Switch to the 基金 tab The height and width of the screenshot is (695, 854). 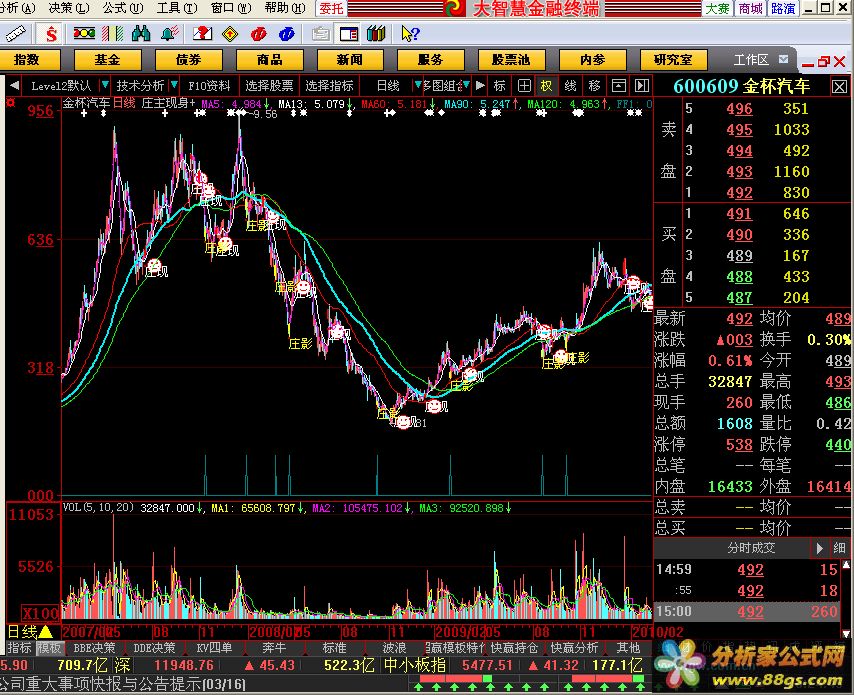[x=107, y=59]
